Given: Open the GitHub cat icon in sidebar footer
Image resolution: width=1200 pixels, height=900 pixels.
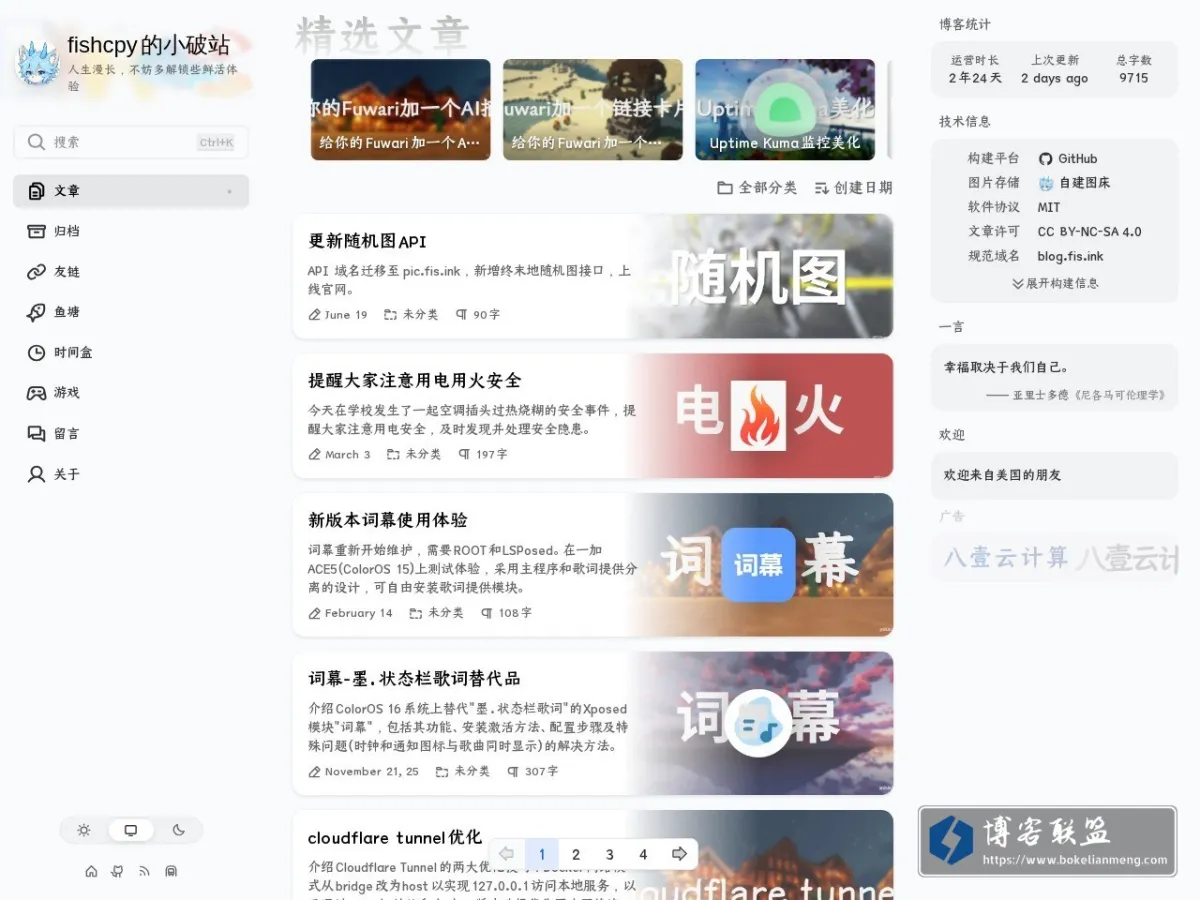Looking at the screenshot, I should point(118,871).
